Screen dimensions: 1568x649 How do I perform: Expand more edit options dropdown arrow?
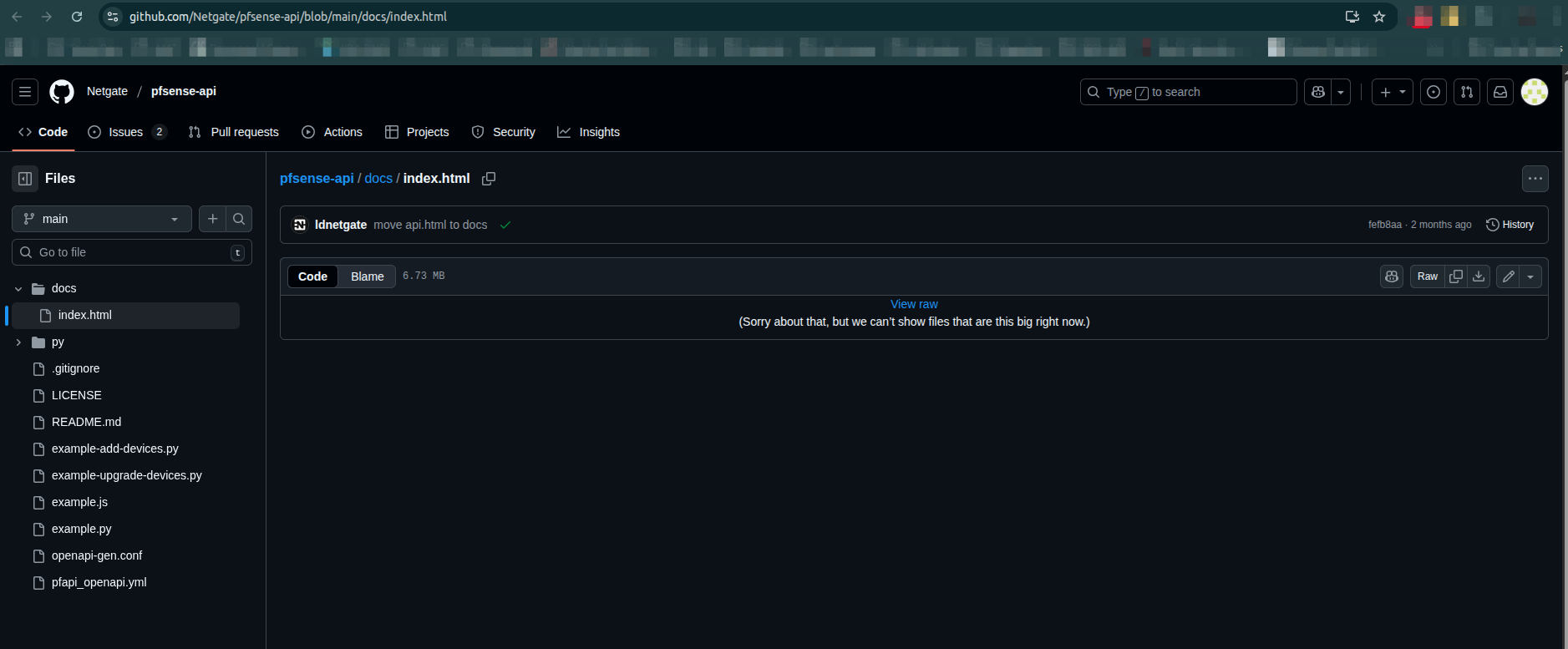coord(1530,276)
